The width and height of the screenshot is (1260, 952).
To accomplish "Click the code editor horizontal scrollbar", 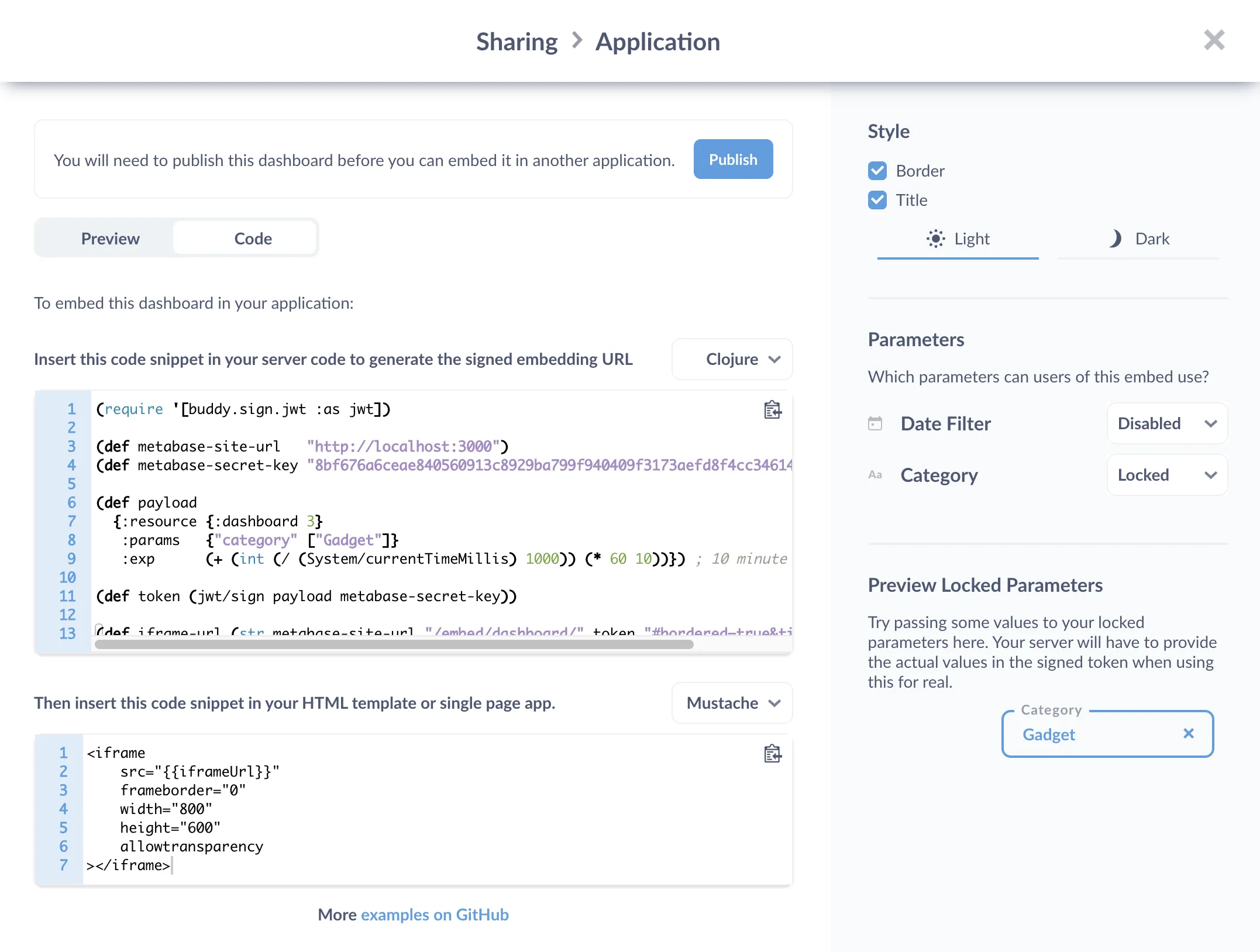I will pos(394,644).
